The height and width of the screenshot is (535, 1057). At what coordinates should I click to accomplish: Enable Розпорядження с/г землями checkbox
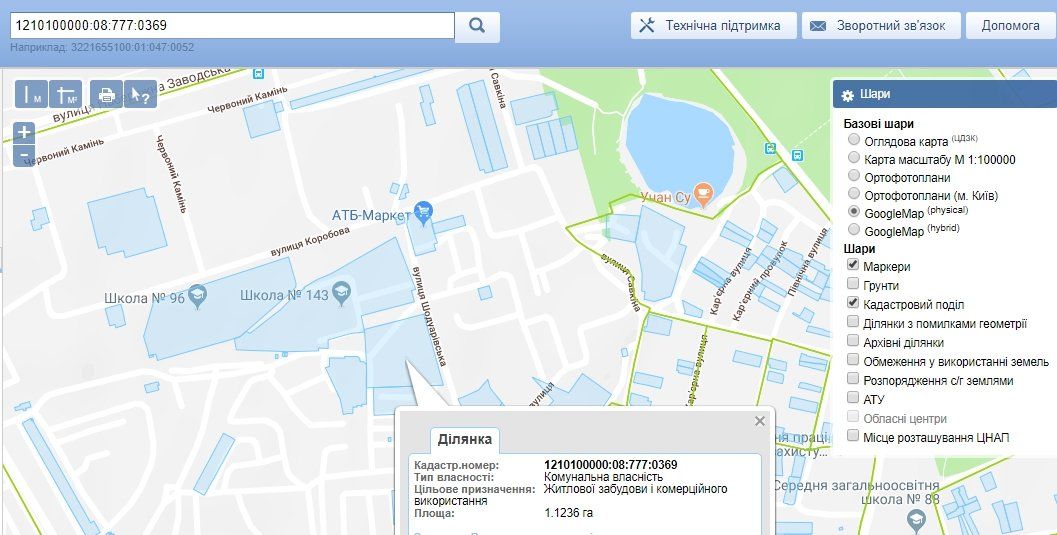click(x=853, y=379)
